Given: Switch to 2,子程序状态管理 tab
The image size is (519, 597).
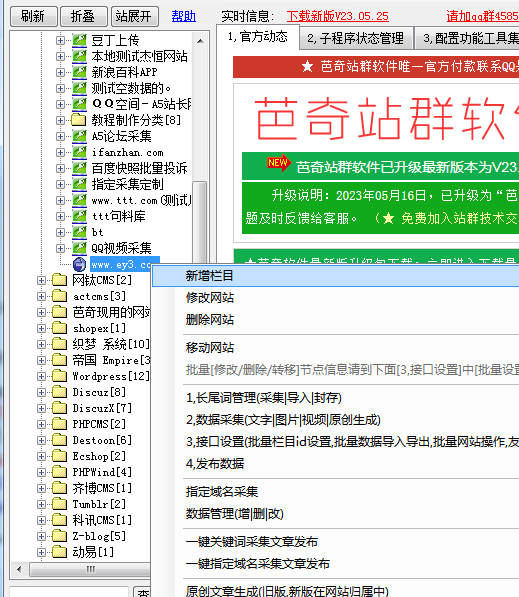Looking at the screenshot, I should [x=356, y=38].
